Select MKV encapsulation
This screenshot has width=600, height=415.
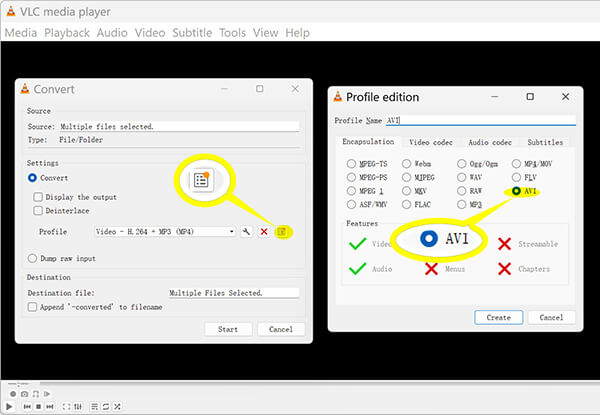pos(406,191)
